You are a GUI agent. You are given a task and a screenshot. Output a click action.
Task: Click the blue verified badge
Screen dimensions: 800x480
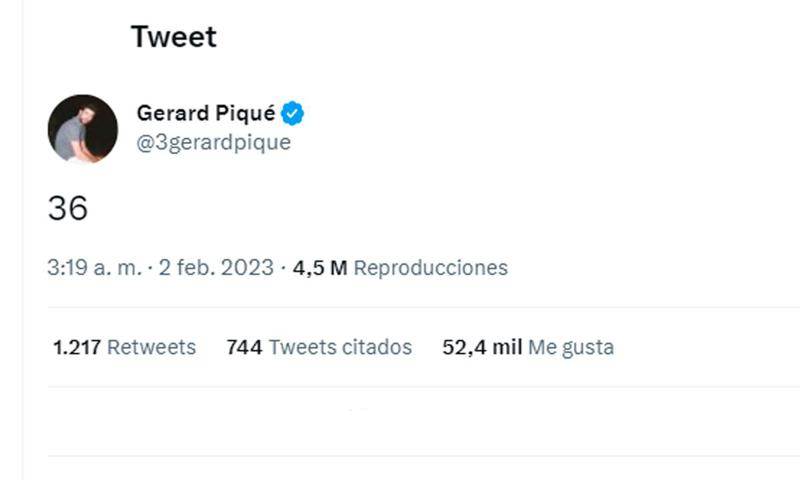[x=293, y=114]
